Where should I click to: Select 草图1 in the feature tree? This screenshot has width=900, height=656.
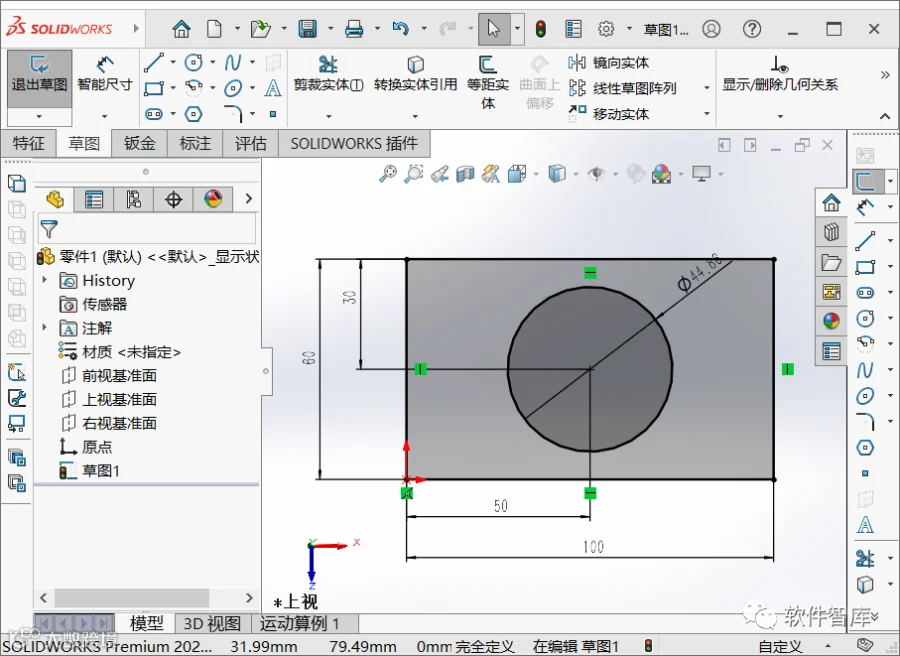(x=90, y=471)
